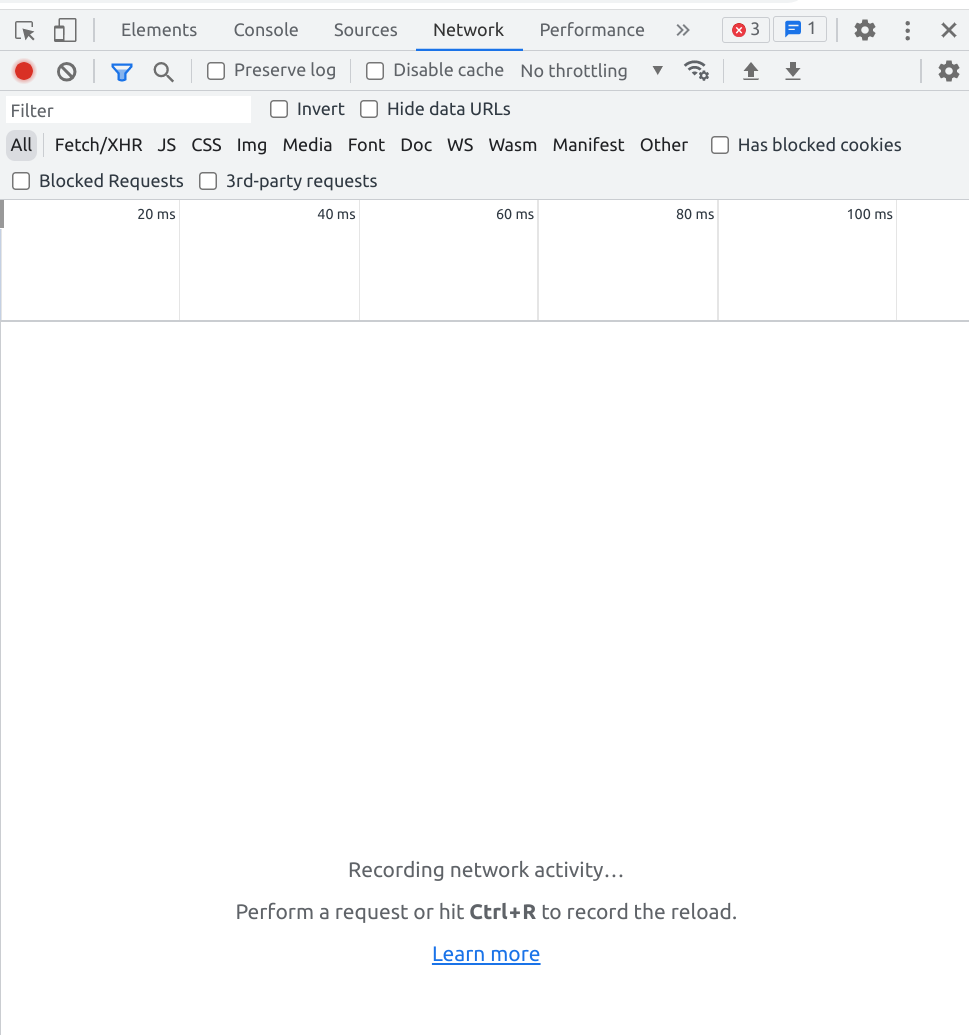
Task: Toggle the device toolbar icon
Action: tap(64, 30)
